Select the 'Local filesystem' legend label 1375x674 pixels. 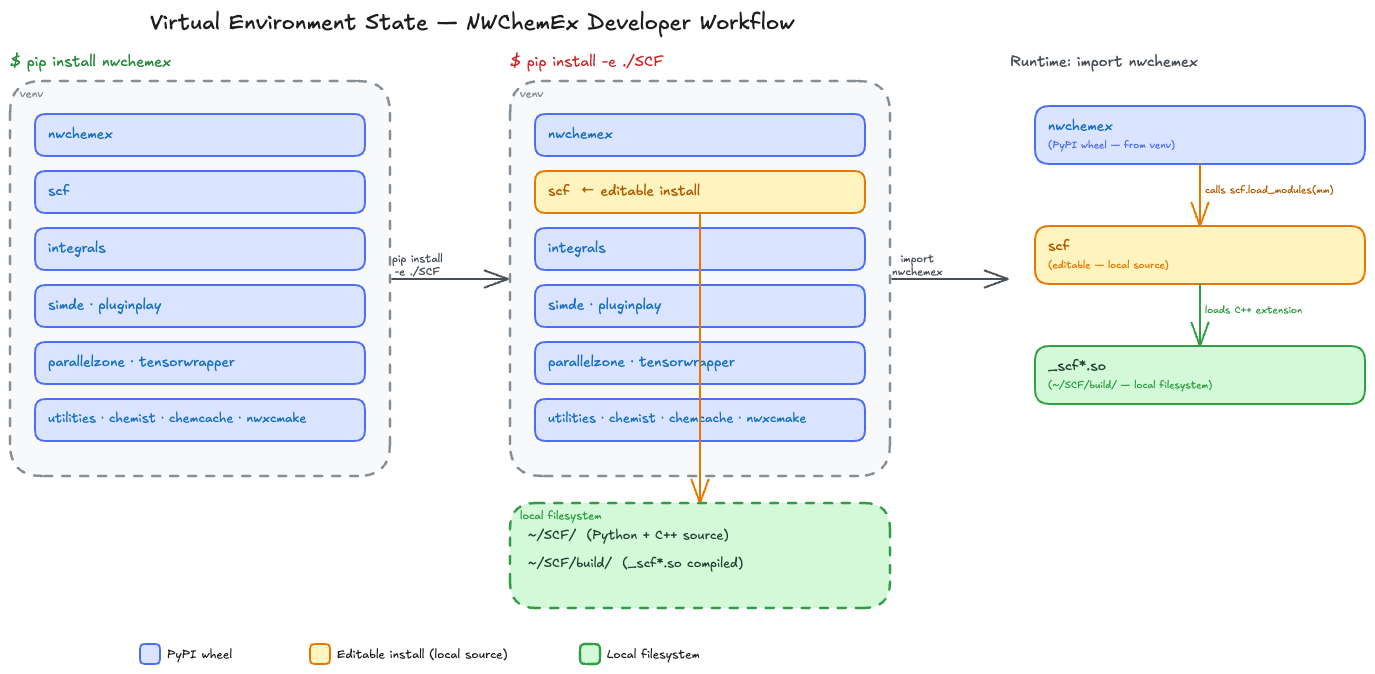(653, 655)
